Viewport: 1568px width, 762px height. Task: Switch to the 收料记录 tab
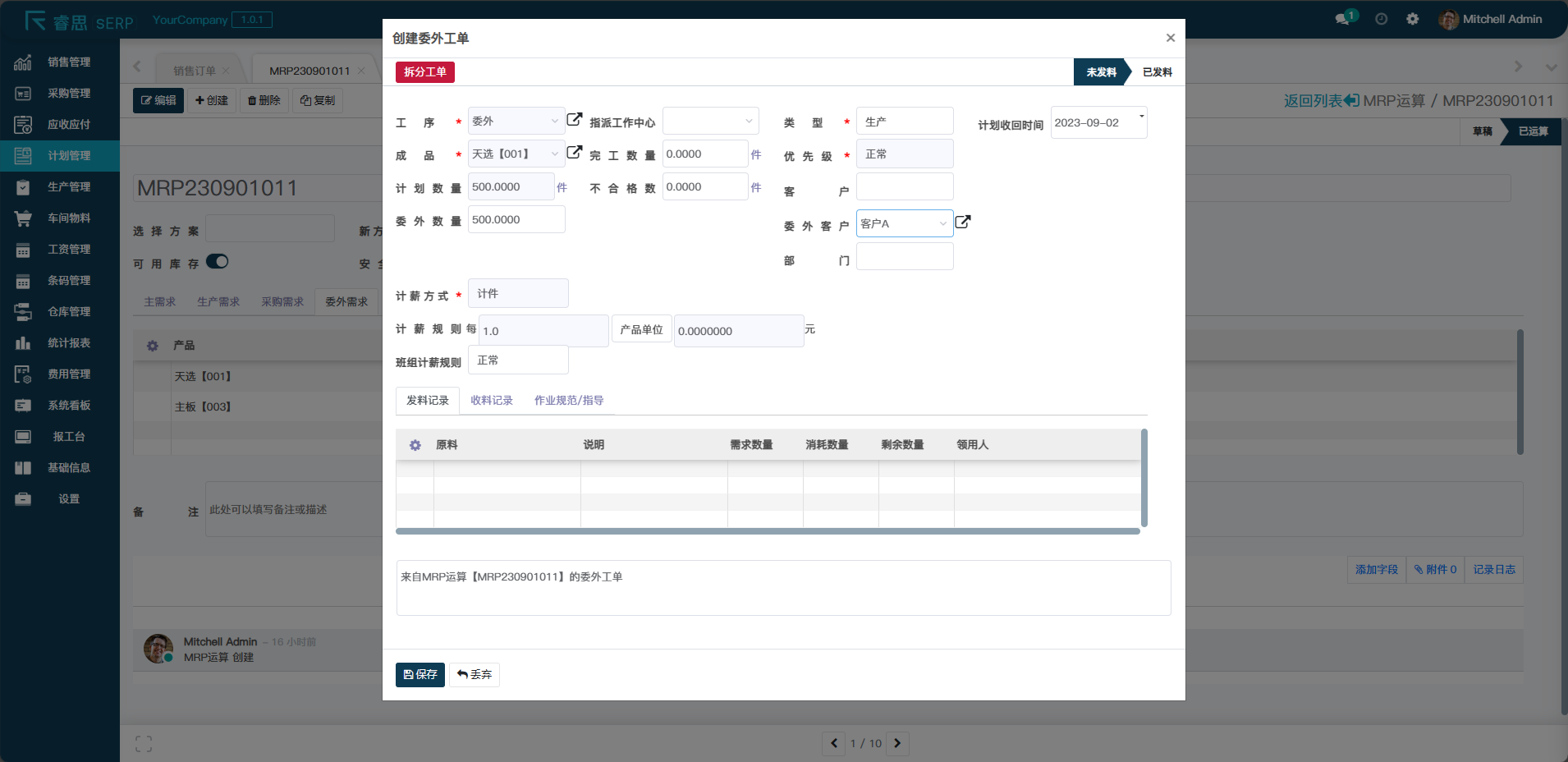[x=490, y=400]
